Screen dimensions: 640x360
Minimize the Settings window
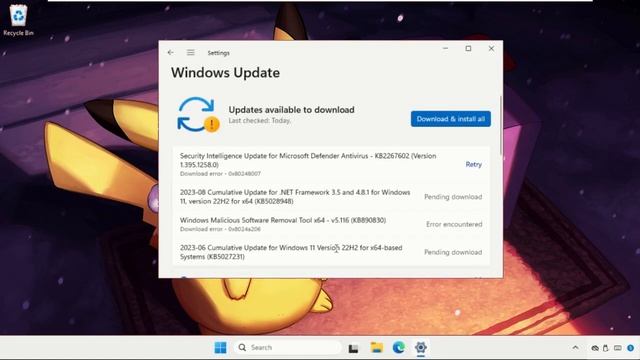tap(445, 49)
